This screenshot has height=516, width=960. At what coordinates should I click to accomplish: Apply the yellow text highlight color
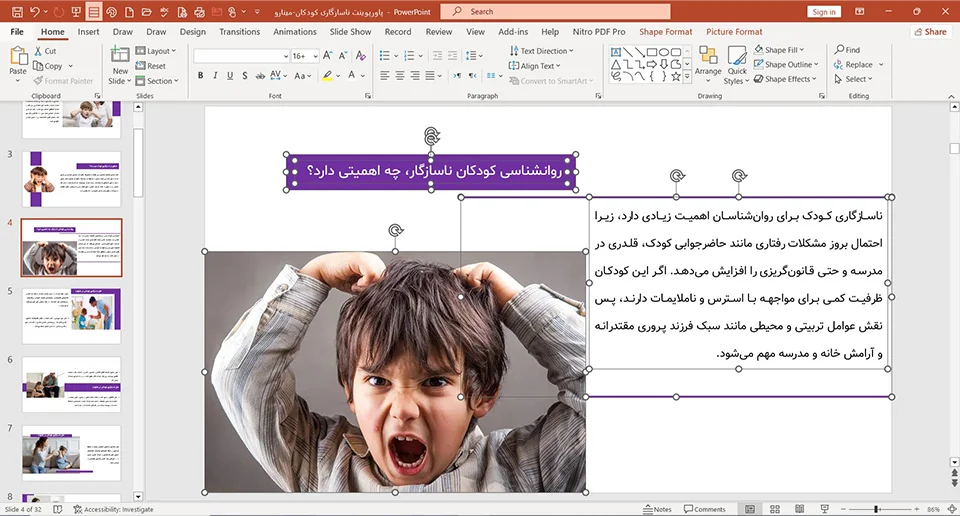[x=328, y=75]
